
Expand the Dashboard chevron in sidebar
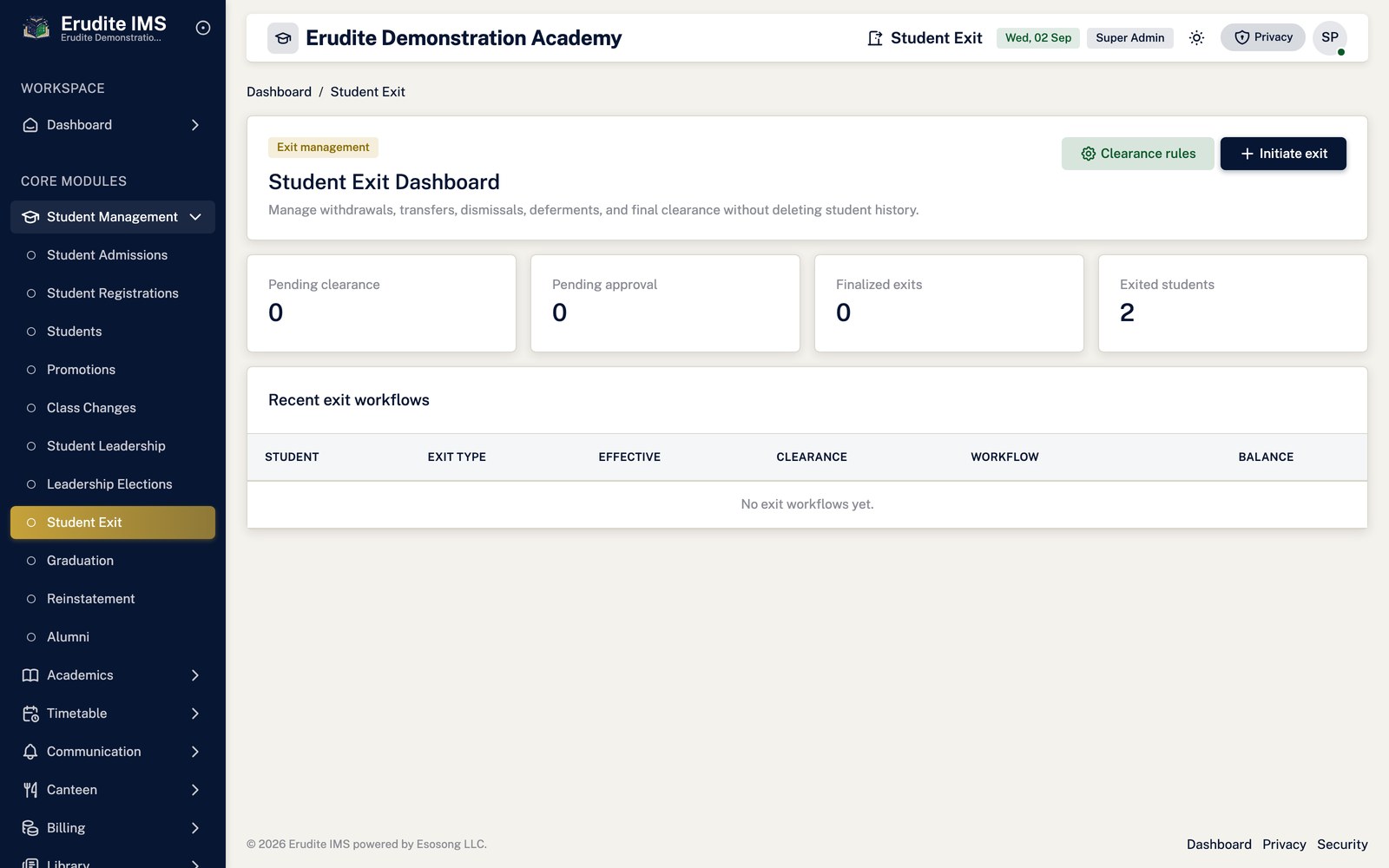click(195, 125)
